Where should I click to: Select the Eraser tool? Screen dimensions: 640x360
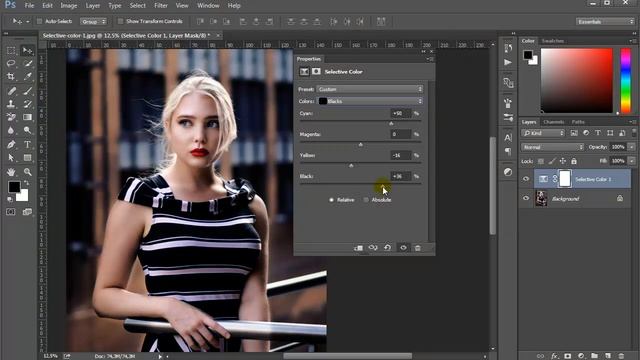(11, 117)
